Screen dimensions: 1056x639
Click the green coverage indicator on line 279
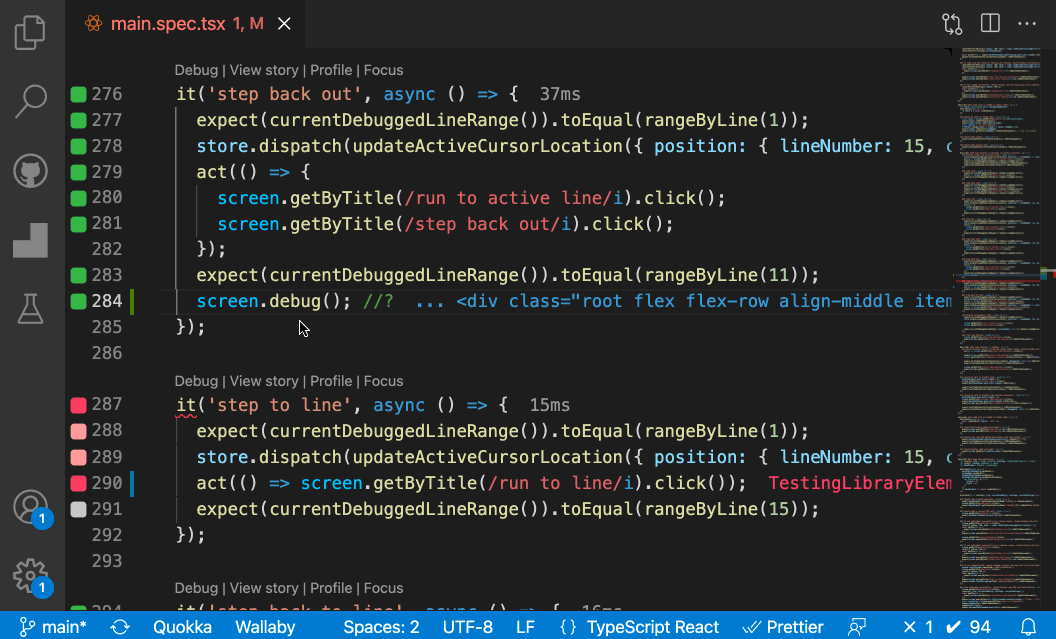[78, 172]
